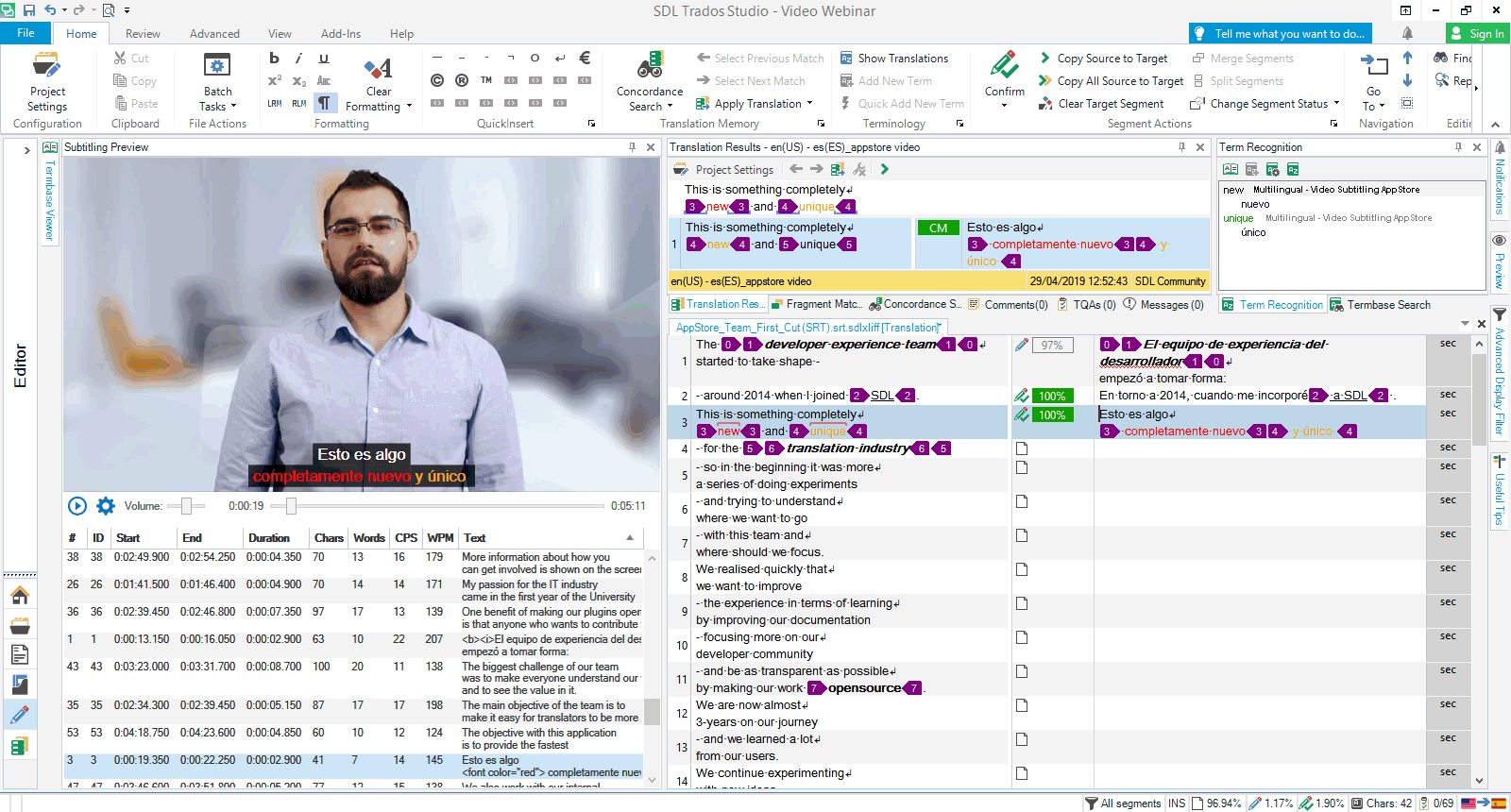The height and width of the screenshot is (812, 1511).
Task: Save the document from quick access toolbar
Action: [29, 10]
